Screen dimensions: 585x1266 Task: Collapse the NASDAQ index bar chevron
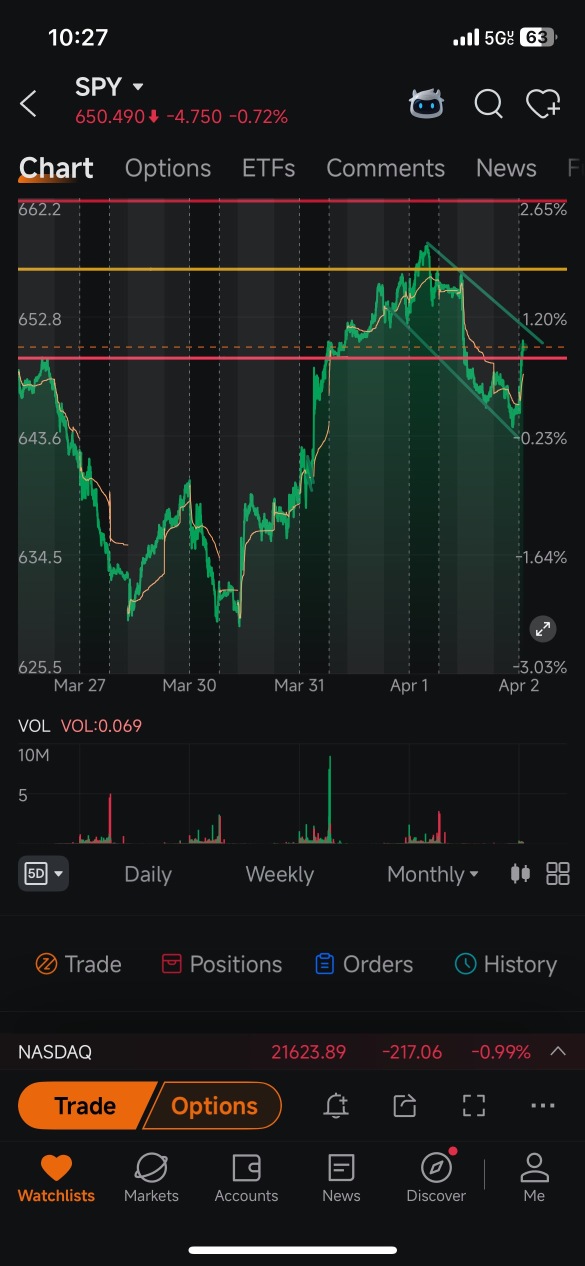point(558,1051)
